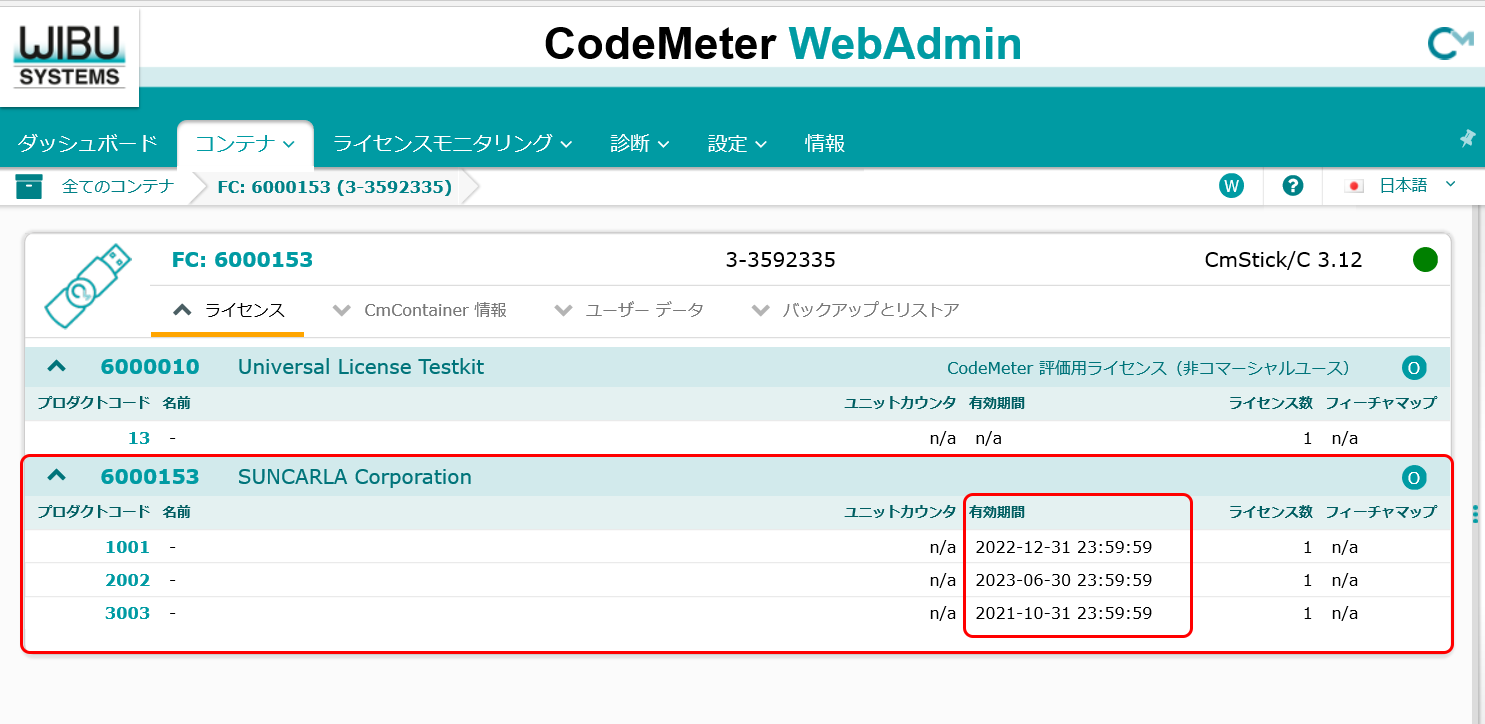Image resolution: width=1485 pixels, height=724 pixels.
Task: Click the archive box icon beside 全てのコンテナ
Action: (x=29, y=186)
